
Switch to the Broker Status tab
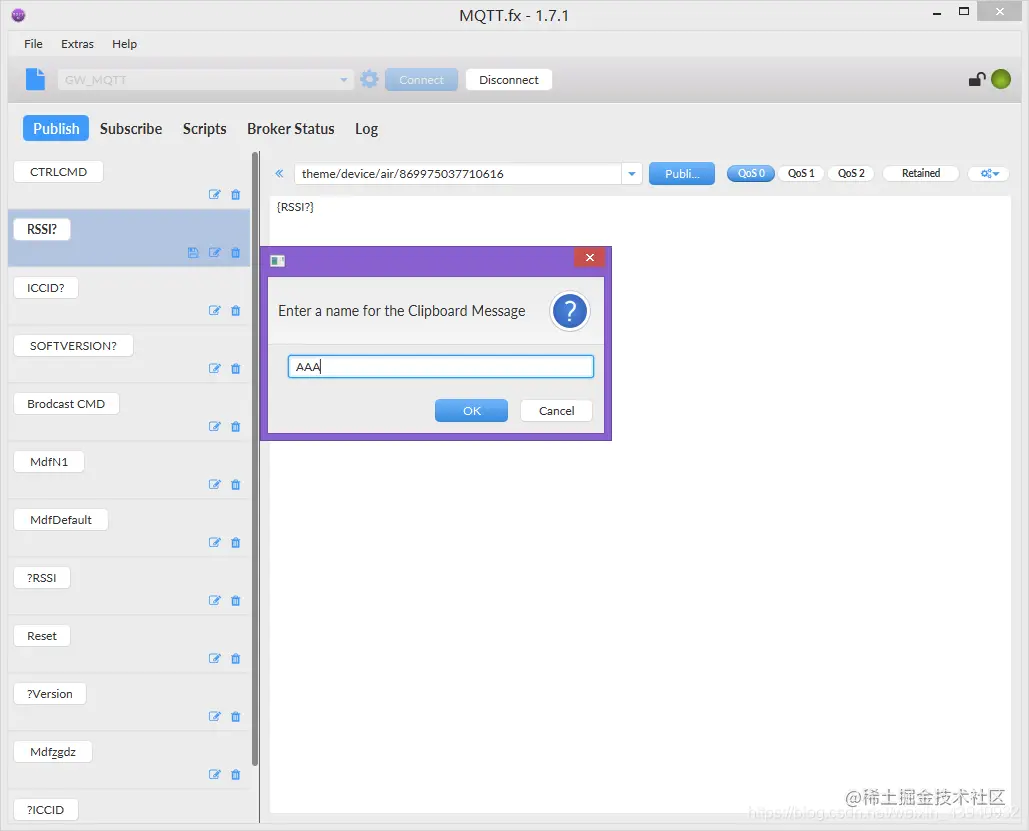pyautogui.click(x=291, y=129)
